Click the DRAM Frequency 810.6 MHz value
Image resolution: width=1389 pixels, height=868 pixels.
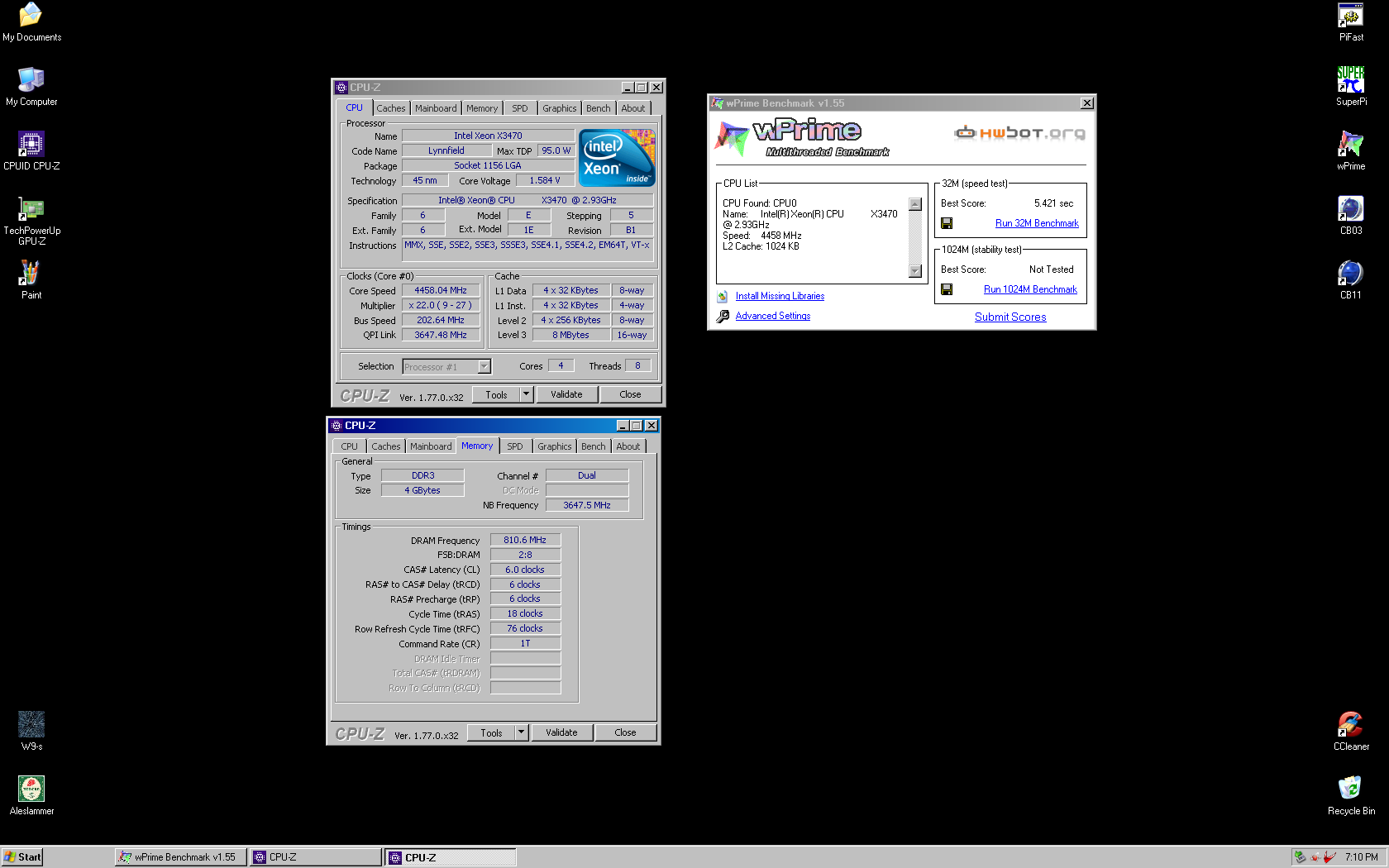pyautogui.click(x=525, y=540)
